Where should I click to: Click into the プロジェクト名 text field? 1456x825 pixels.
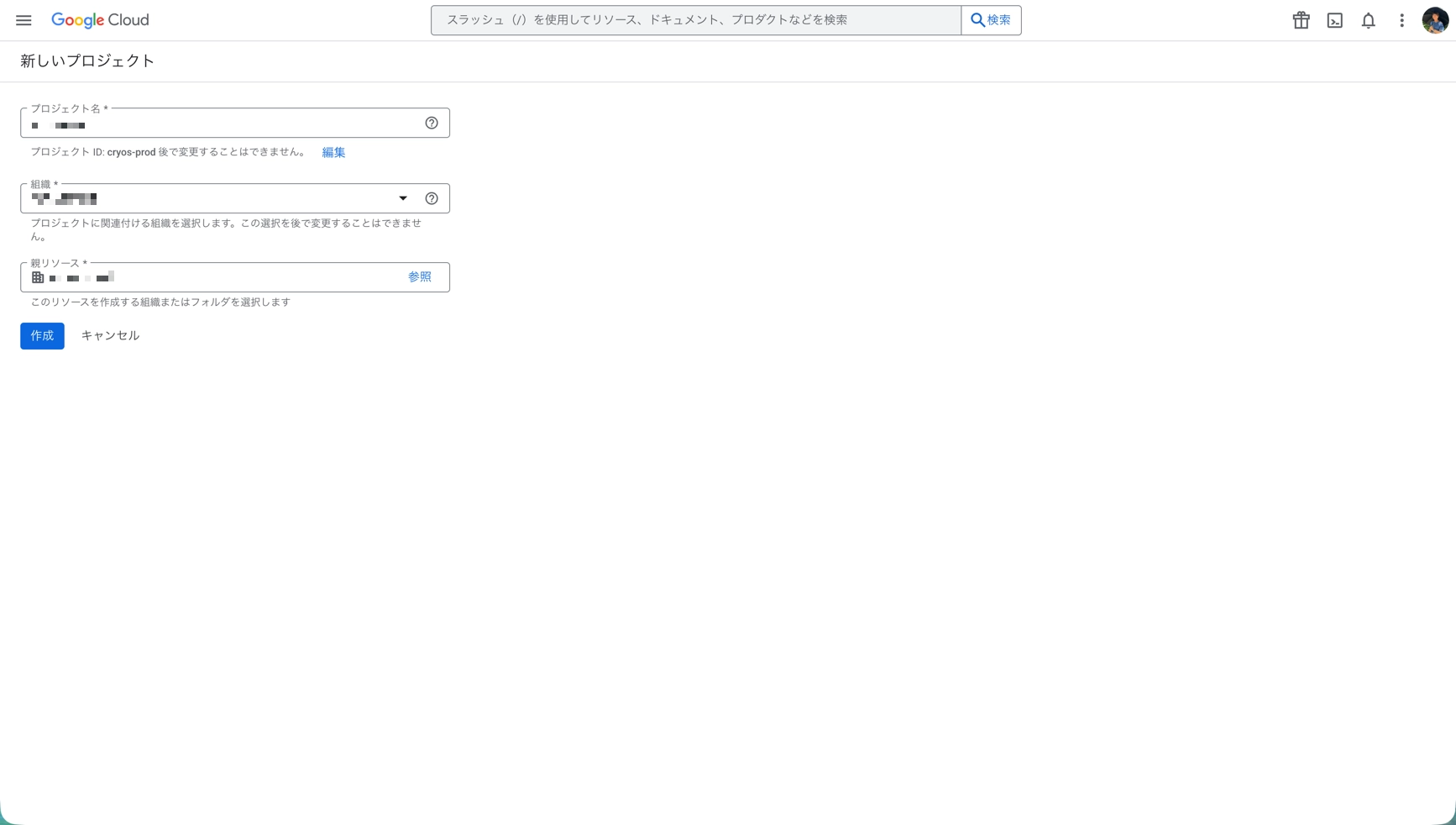pyautogui.click(x=223, y=125)
